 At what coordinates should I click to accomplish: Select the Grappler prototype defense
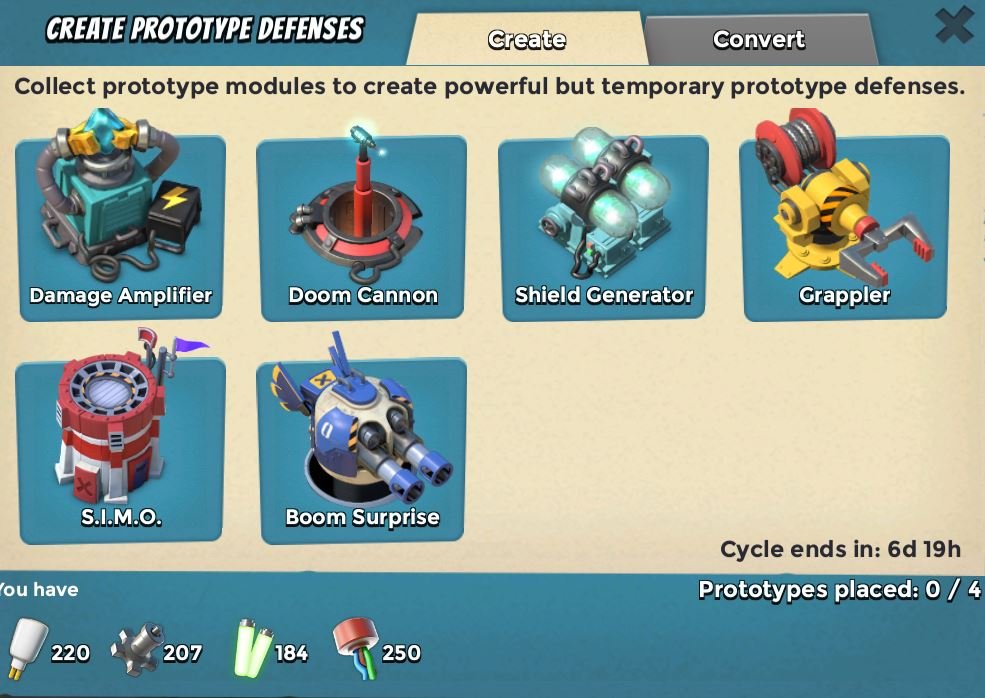tap(844, 226)
